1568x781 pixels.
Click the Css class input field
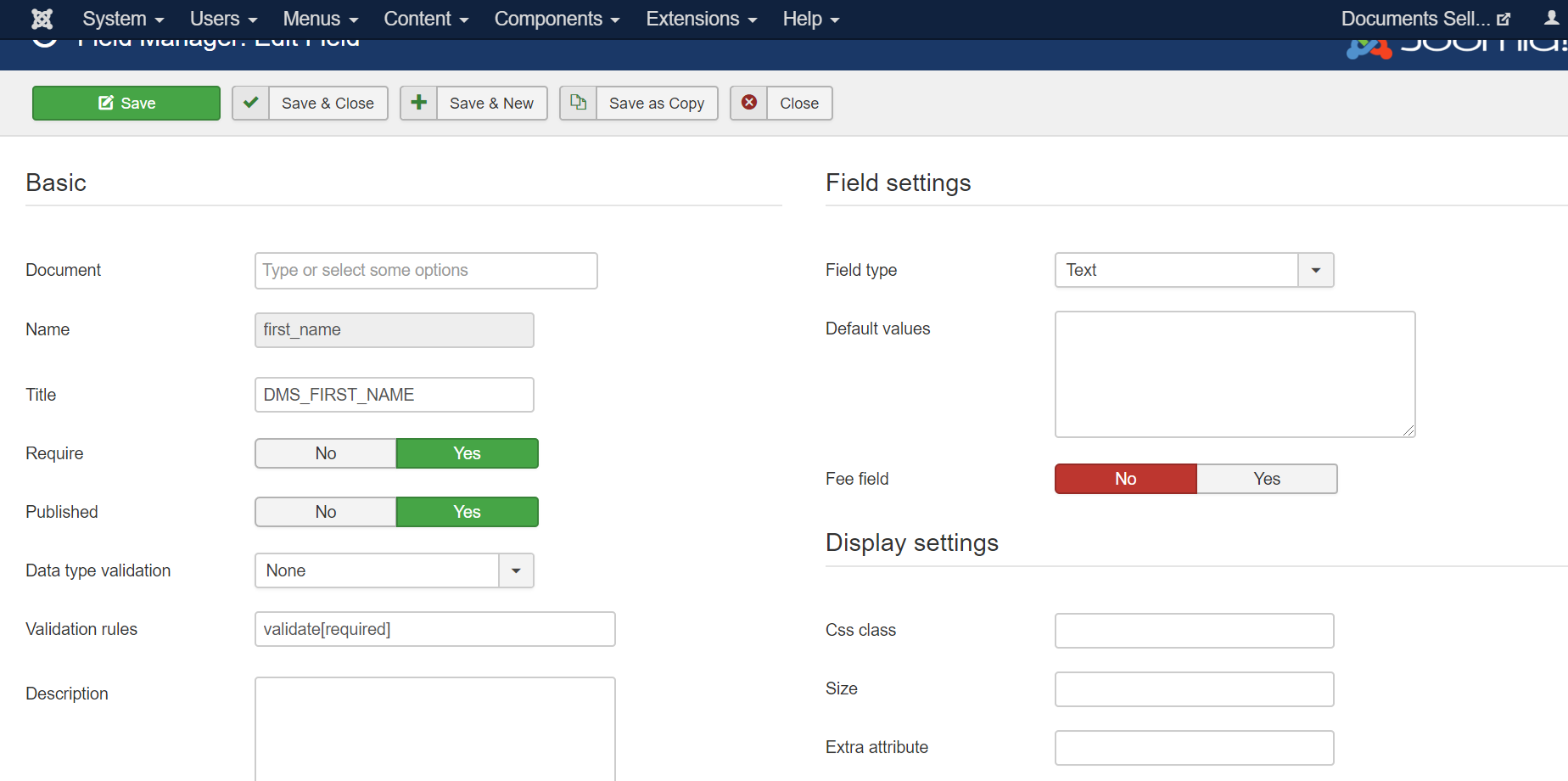[1195, 631]
